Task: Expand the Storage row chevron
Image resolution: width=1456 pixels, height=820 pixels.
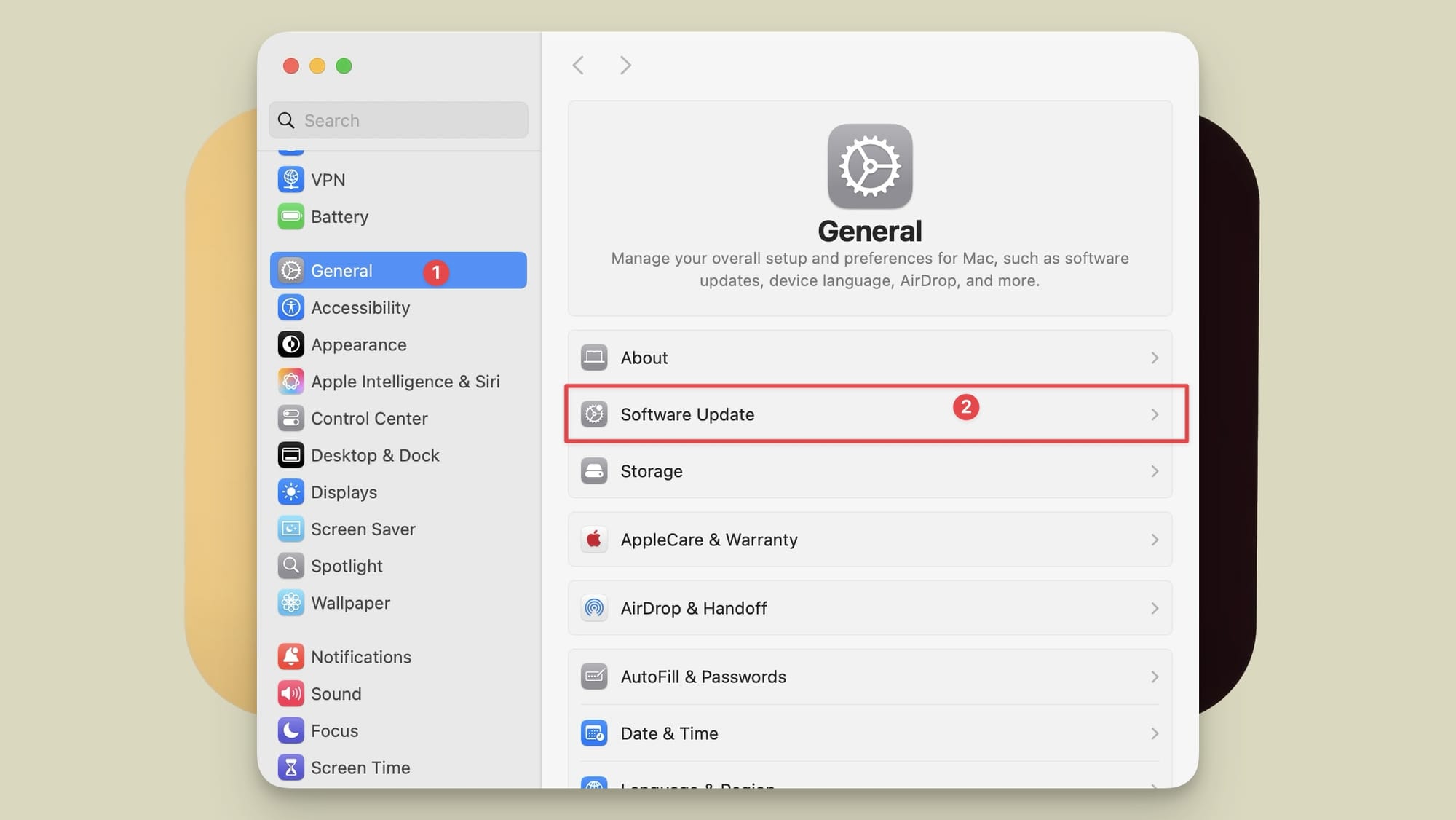Action: click(1155, 471)
